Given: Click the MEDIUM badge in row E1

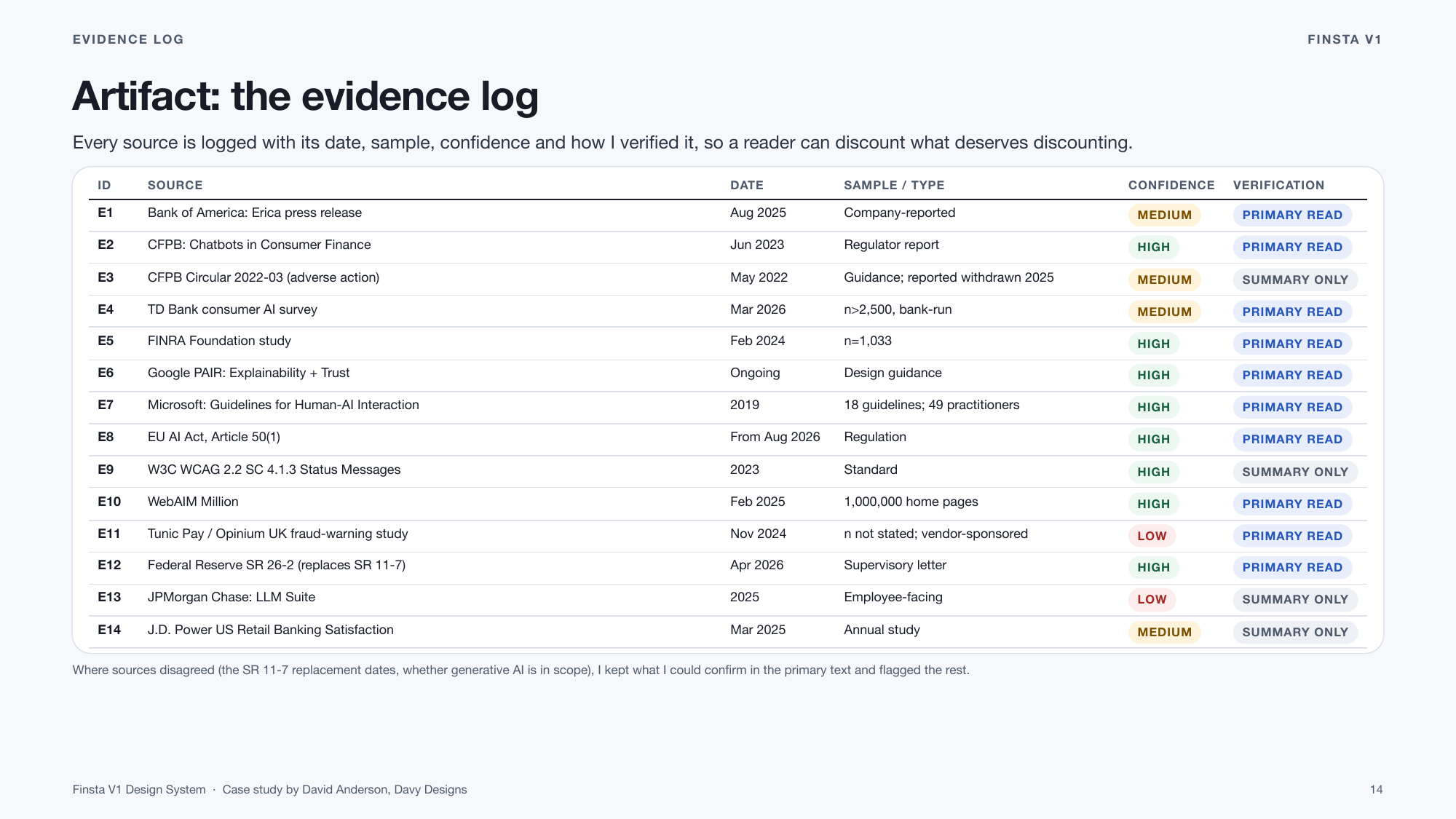Looking at the screenshot, I should click(1164, 215).
